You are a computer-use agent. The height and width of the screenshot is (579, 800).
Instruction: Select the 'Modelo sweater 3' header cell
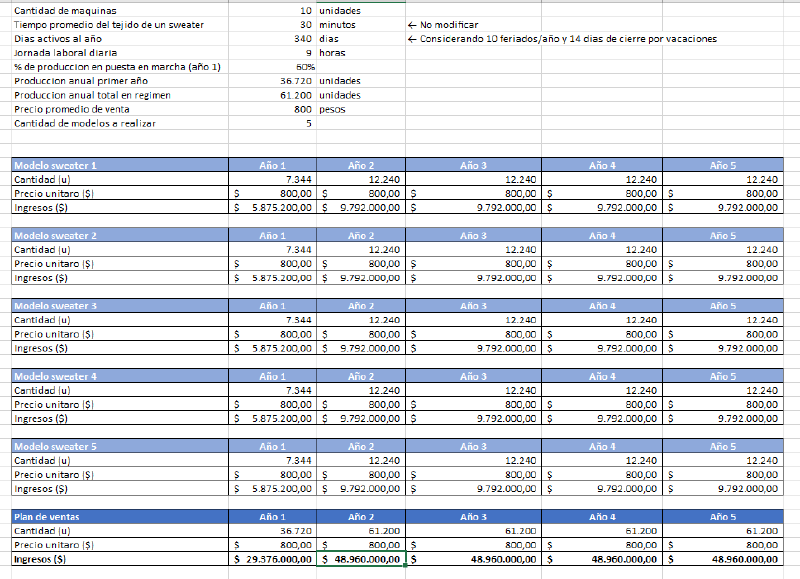tap(120, 306)
